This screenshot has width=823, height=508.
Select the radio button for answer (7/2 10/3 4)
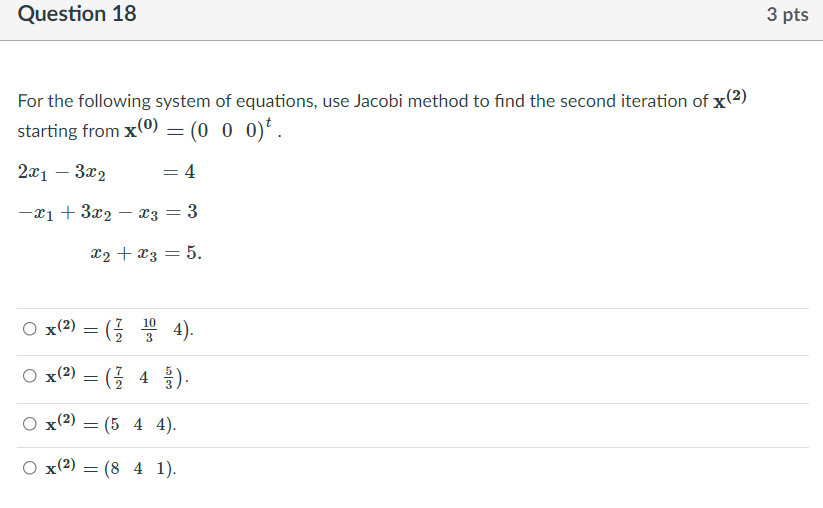[x=30, y=329]
